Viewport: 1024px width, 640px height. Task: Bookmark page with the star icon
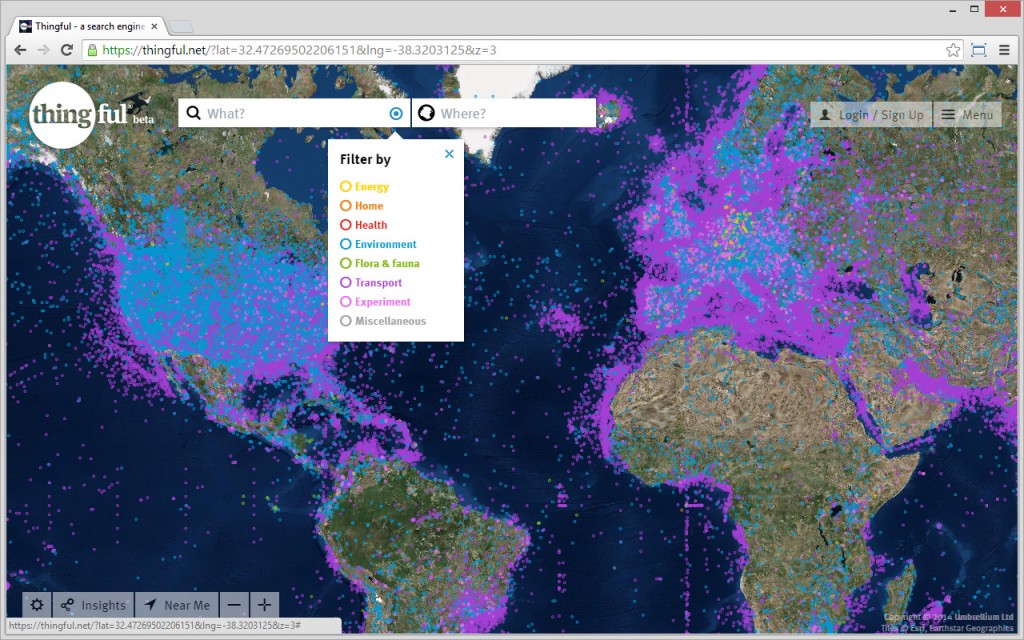tap(953, 50)
